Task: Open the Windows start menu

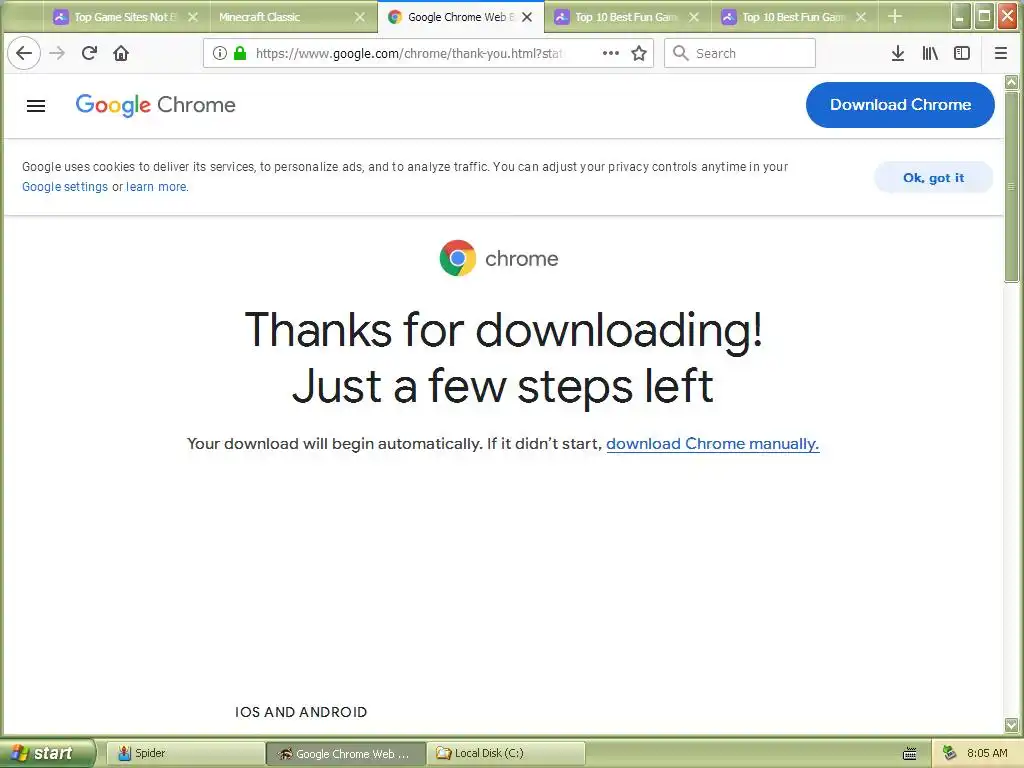Action: (46, 753)
